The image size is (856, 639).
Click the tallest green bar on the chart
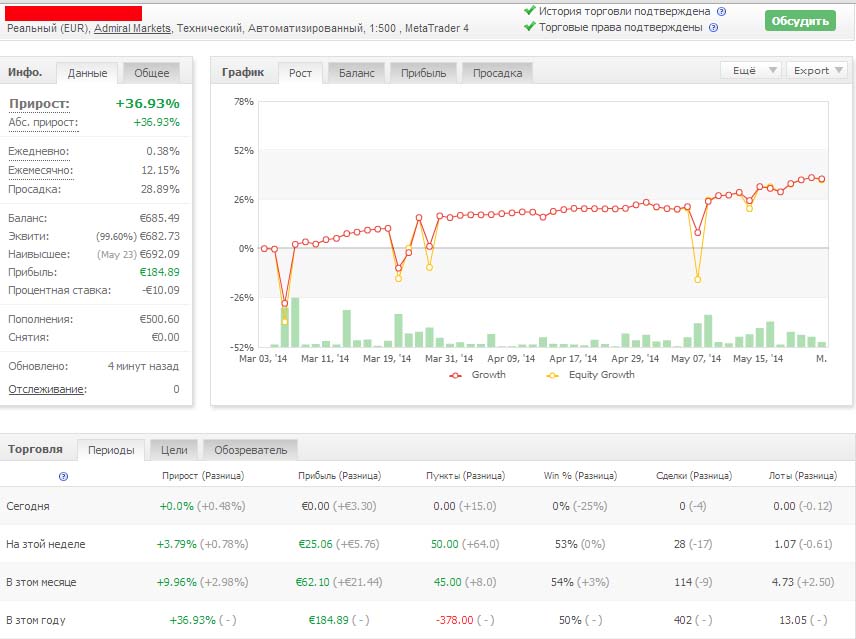[x=295, y=321]
